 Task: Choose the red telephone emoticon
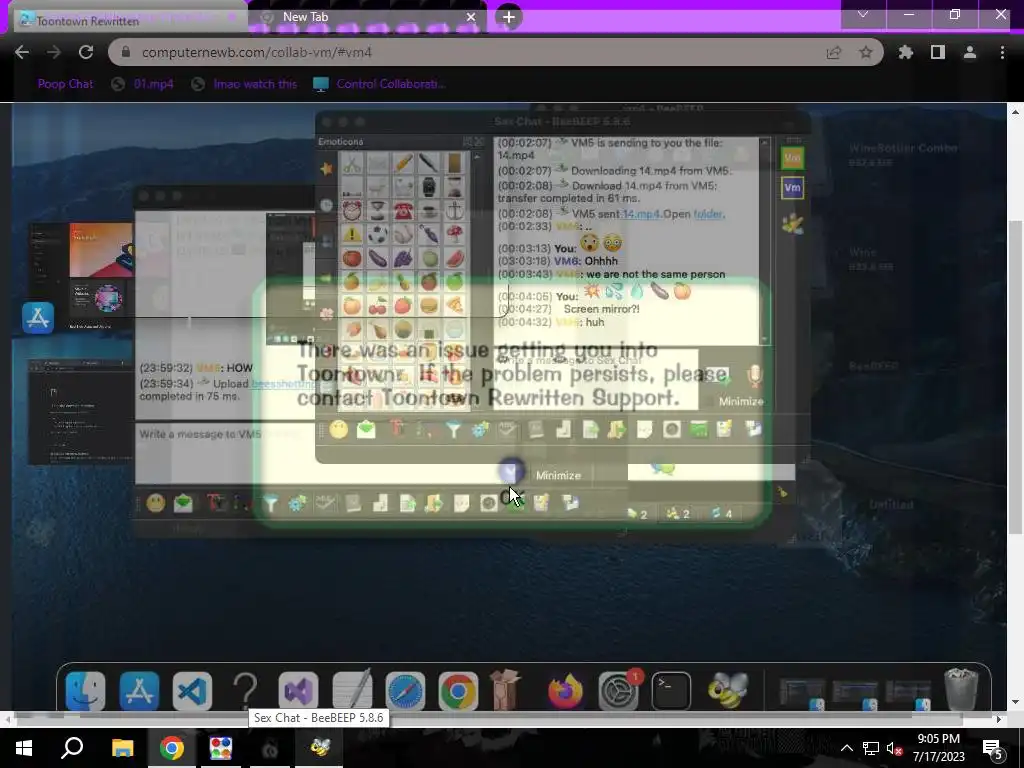coord(403,210)
